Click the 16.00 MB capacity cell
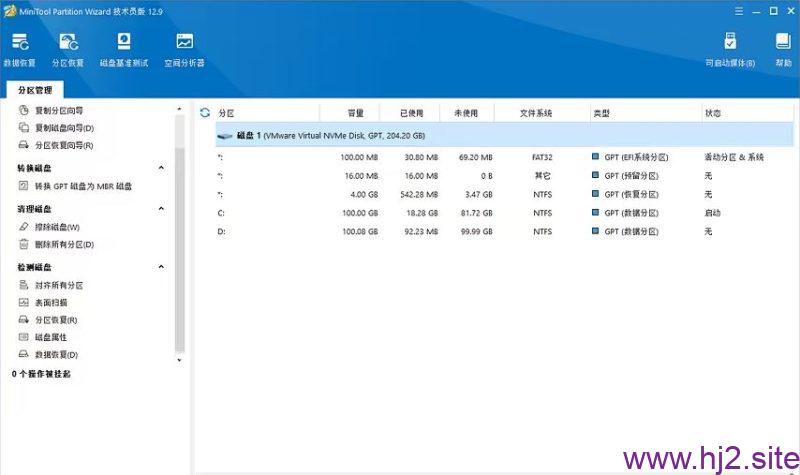Viewport: 800px width, 475px height. click(x=361, y=176)
